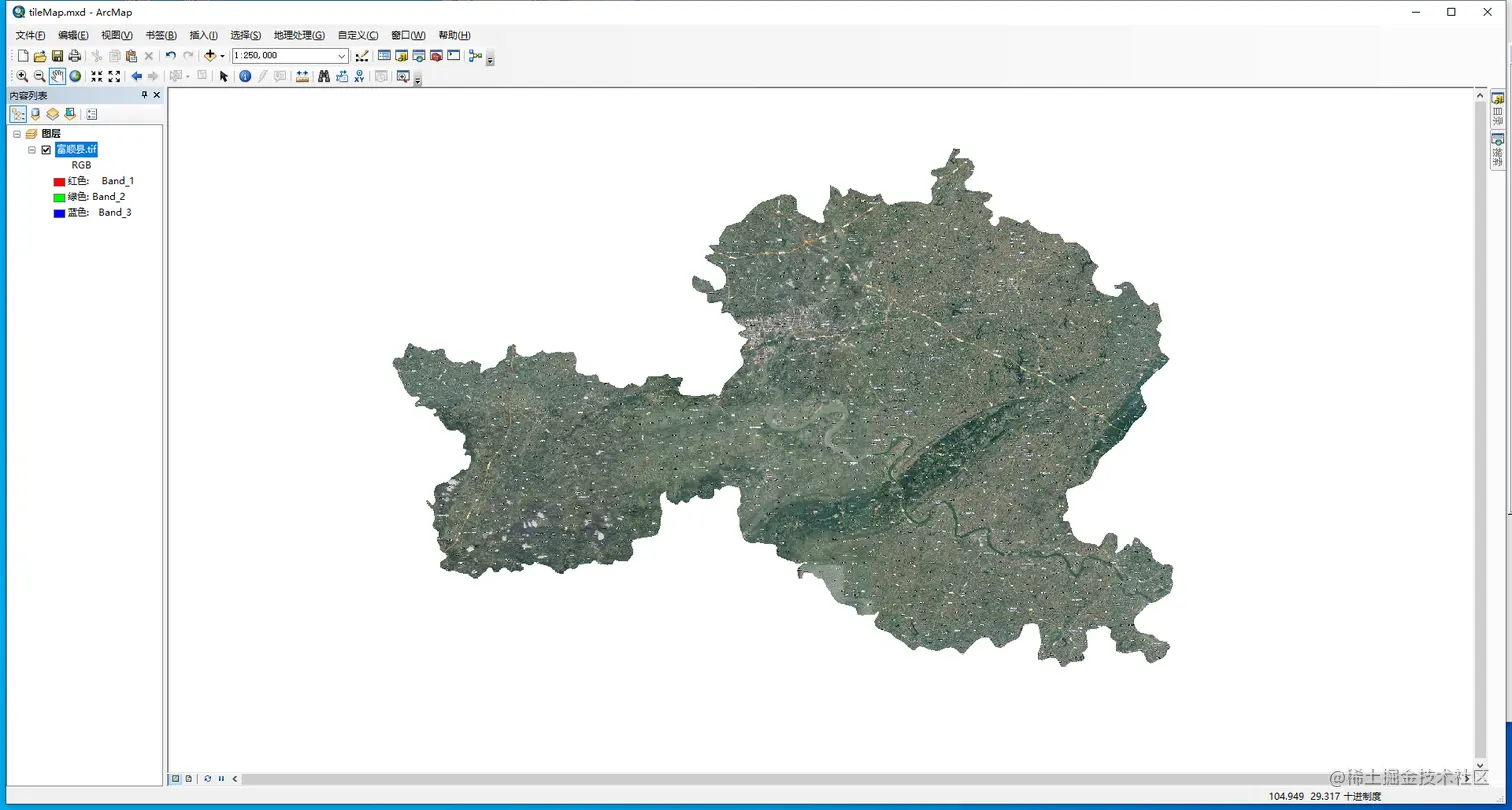The height and width of the screenshot is (810, 1512).
Task: Click the Fixed Zoom In icon
Action: [97, 76]
